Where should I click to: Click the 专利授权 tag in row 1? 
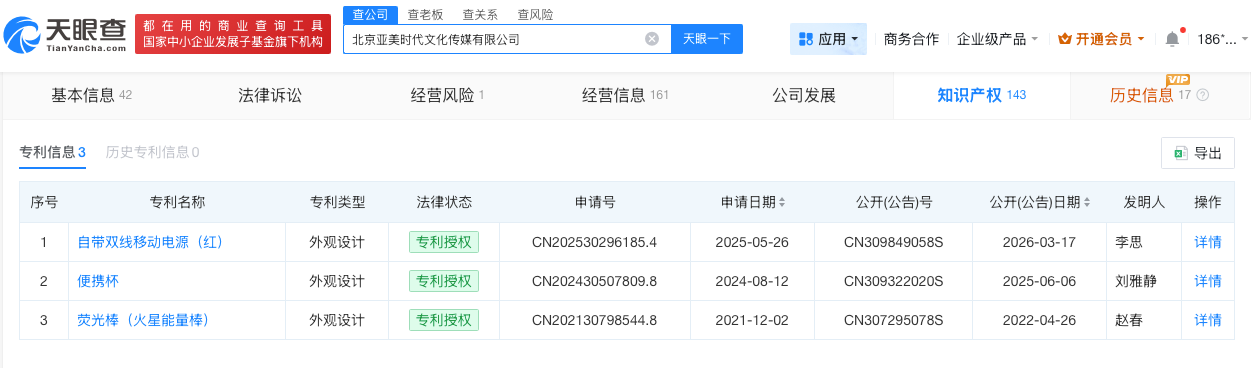pyautogui.click(x=444, y=242)
